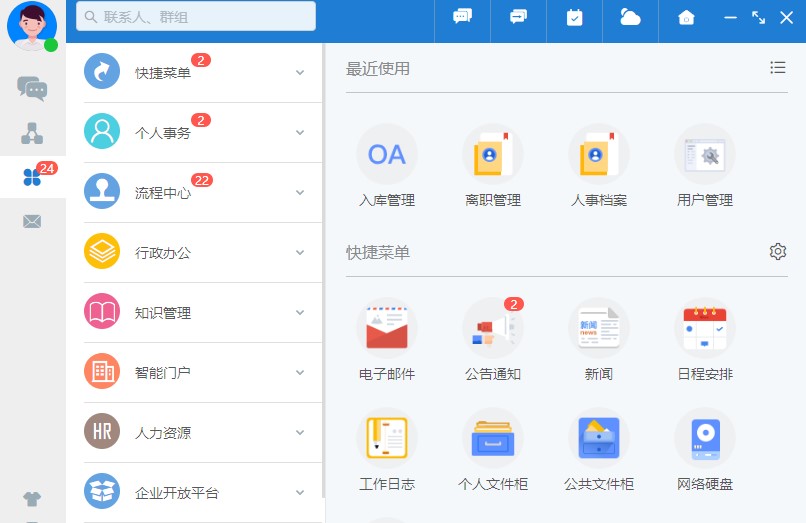Click the red 2 badge on 公告通知
The height and width of the screenshot is (523, 806).
tap(514, 304)
